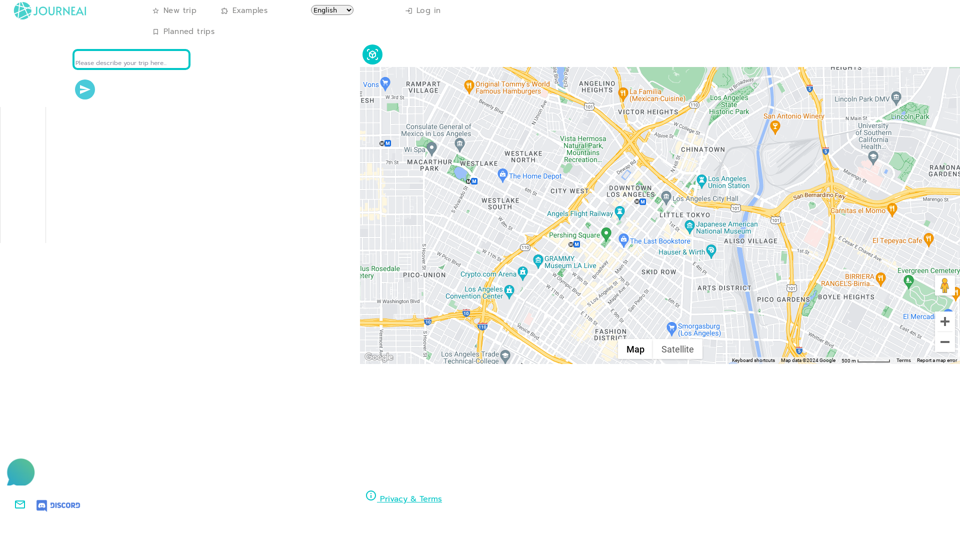
Task: Select the Crypto.com Arena marker
Action: (x=522, y=272)
